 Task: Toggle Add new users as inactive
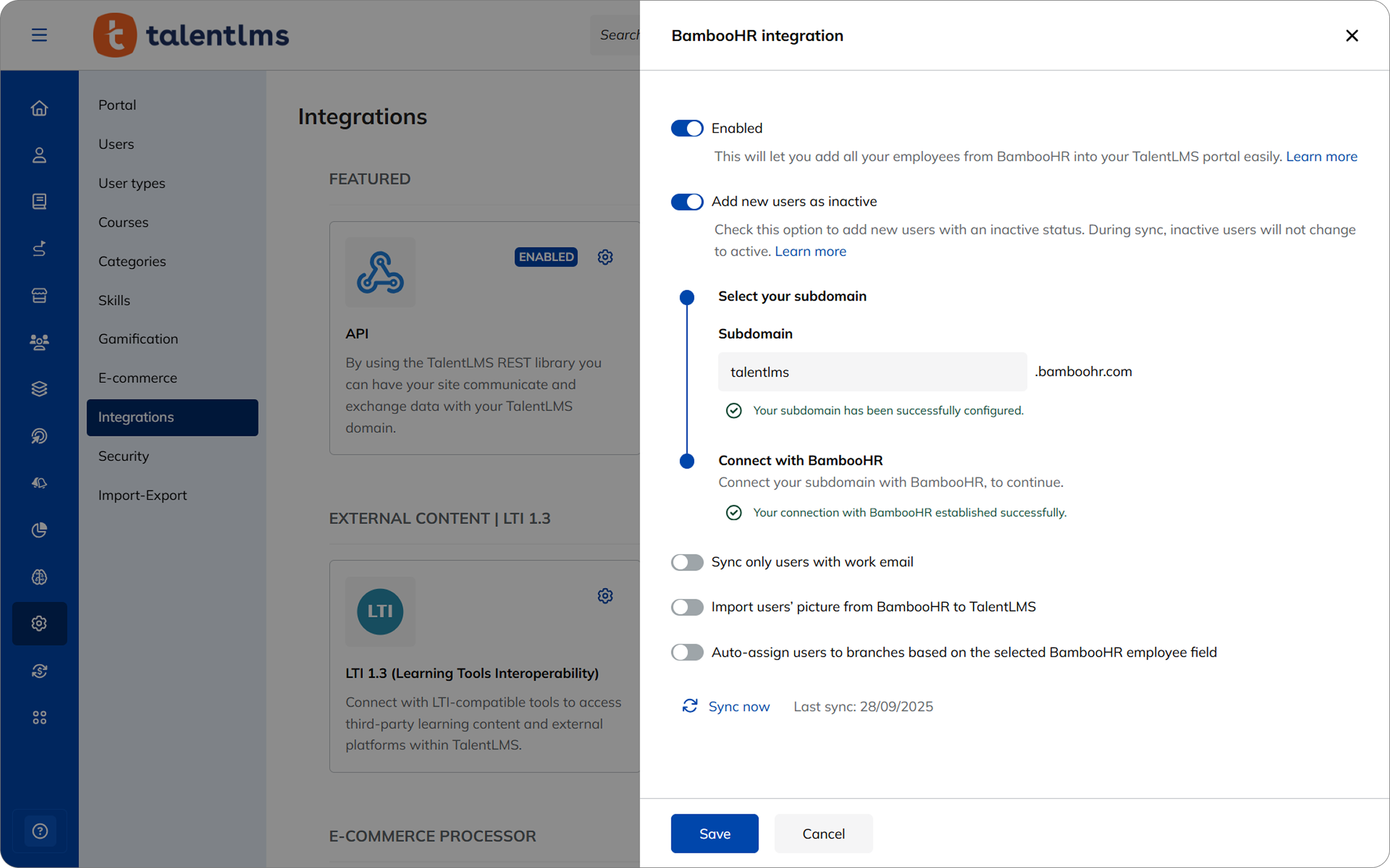click(x=687, y=202)
